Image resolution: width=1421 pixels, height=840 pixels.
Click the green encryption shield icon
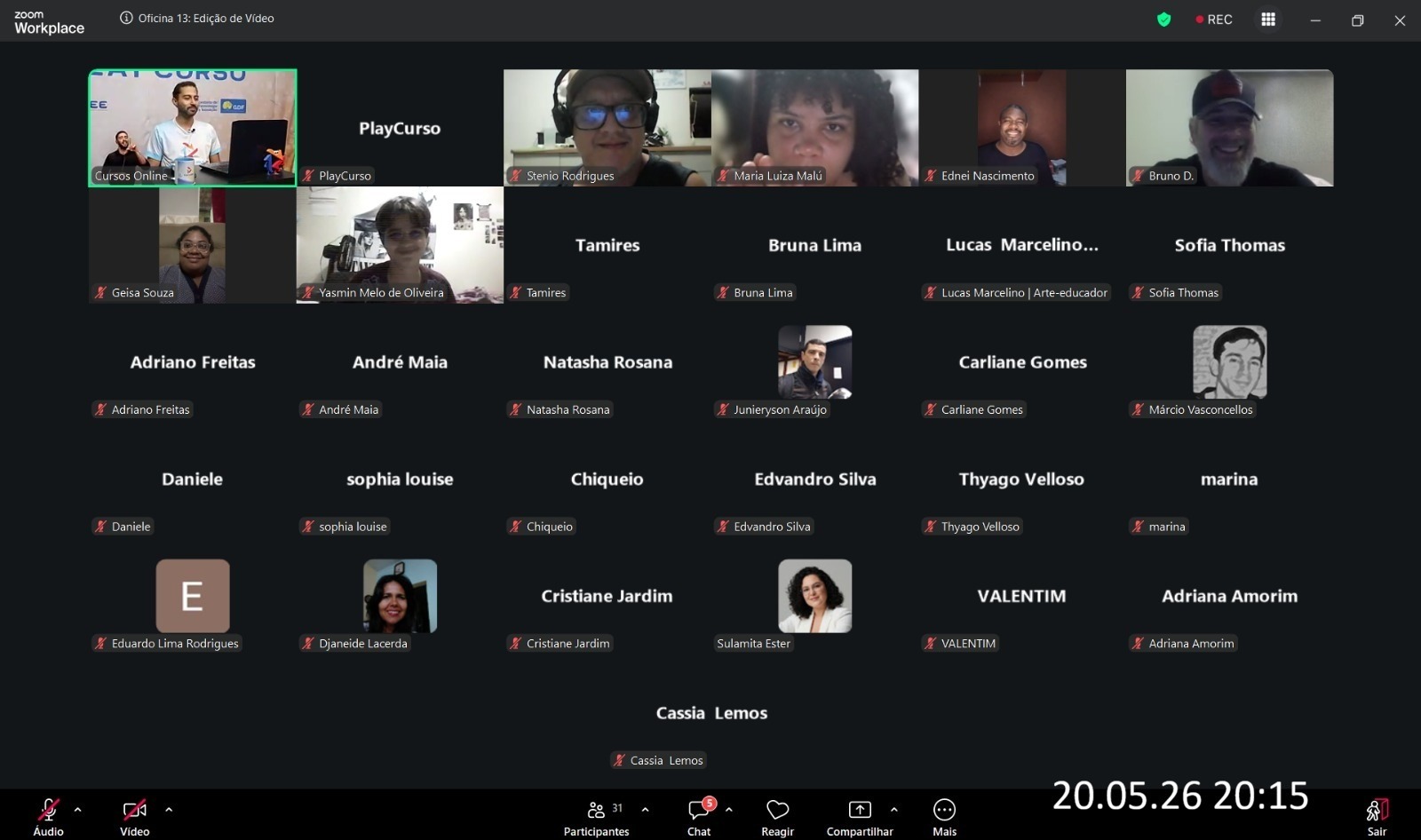[1164, 20]
